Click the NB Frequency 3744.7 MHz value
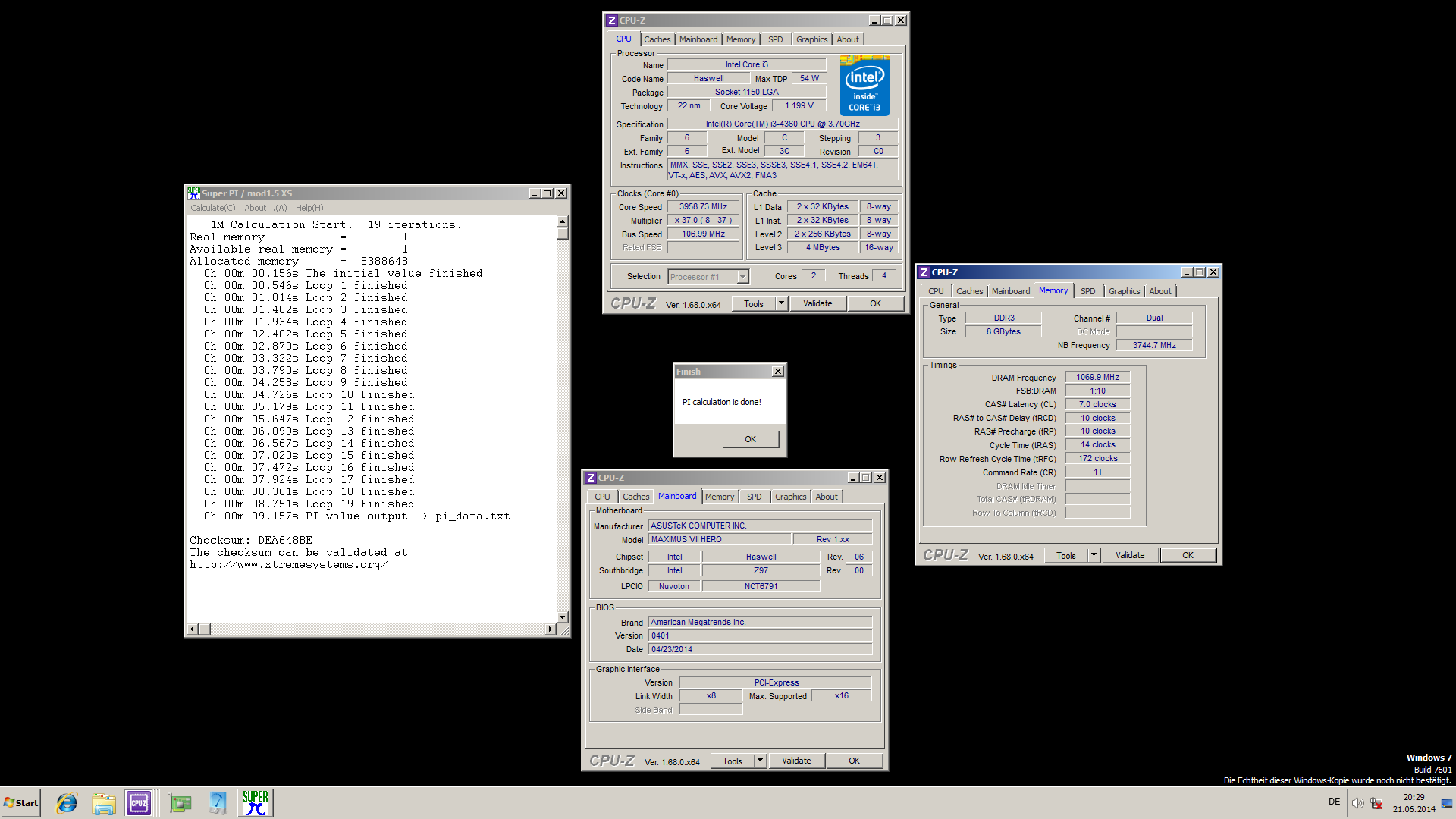 coord(1154,345)
